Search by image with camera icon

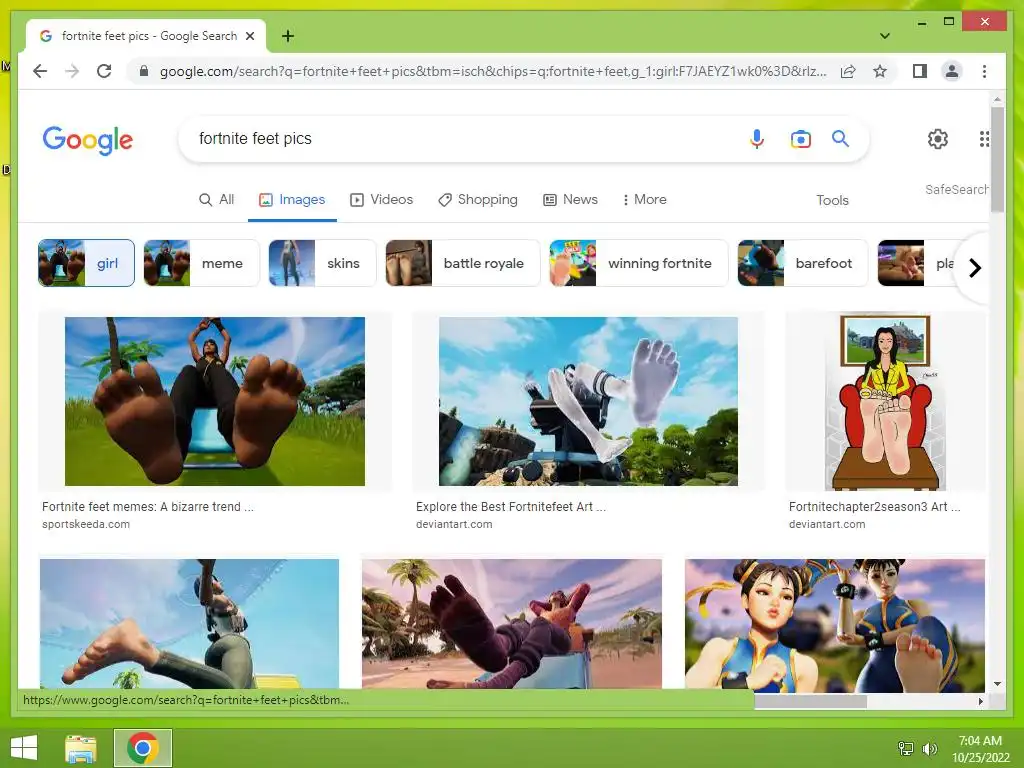[x=801, y=138]
